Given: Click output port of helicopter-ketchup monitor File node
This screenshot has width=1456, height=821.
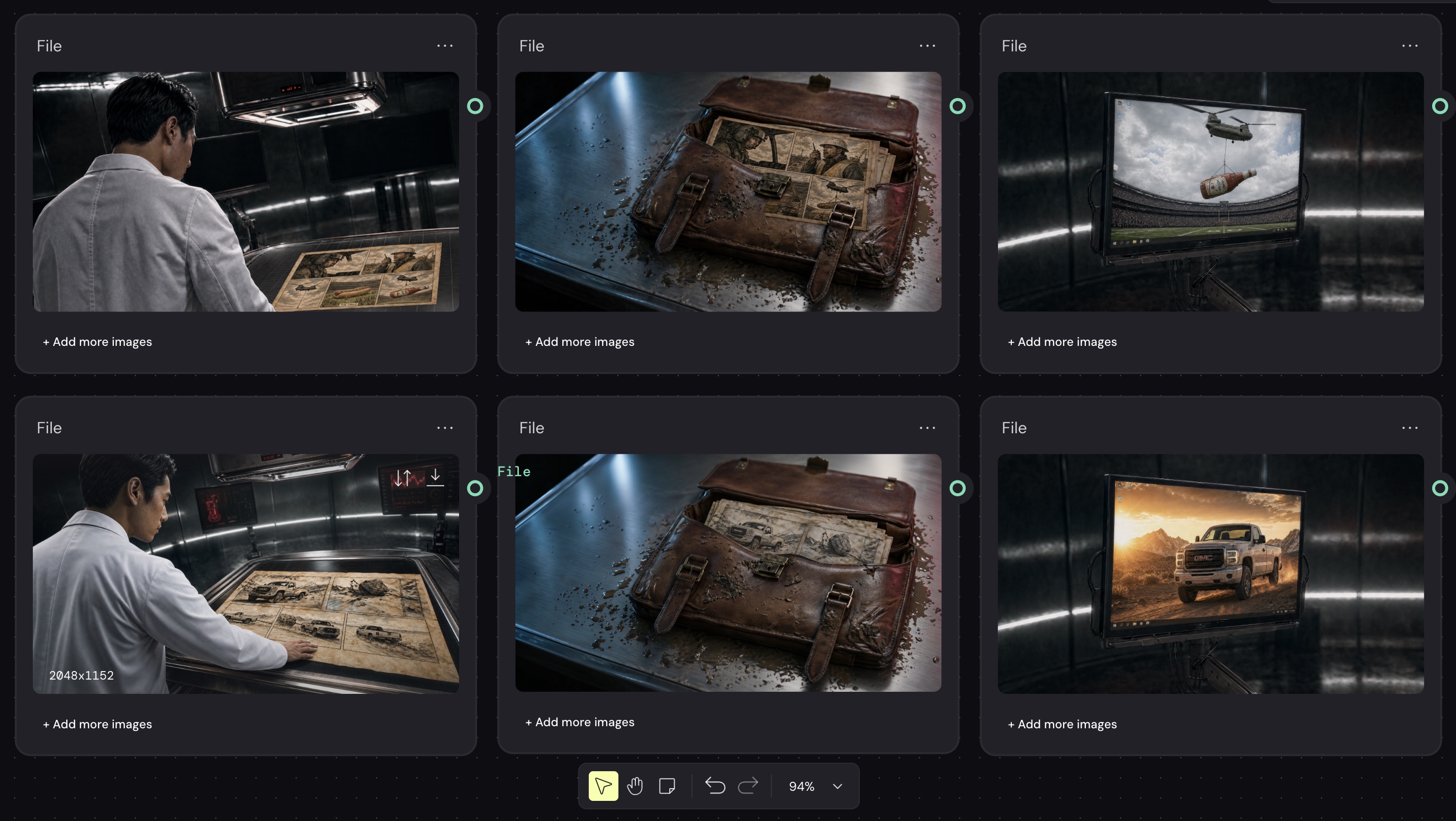Looking at the screenshot, I should tap(1440, 106).
